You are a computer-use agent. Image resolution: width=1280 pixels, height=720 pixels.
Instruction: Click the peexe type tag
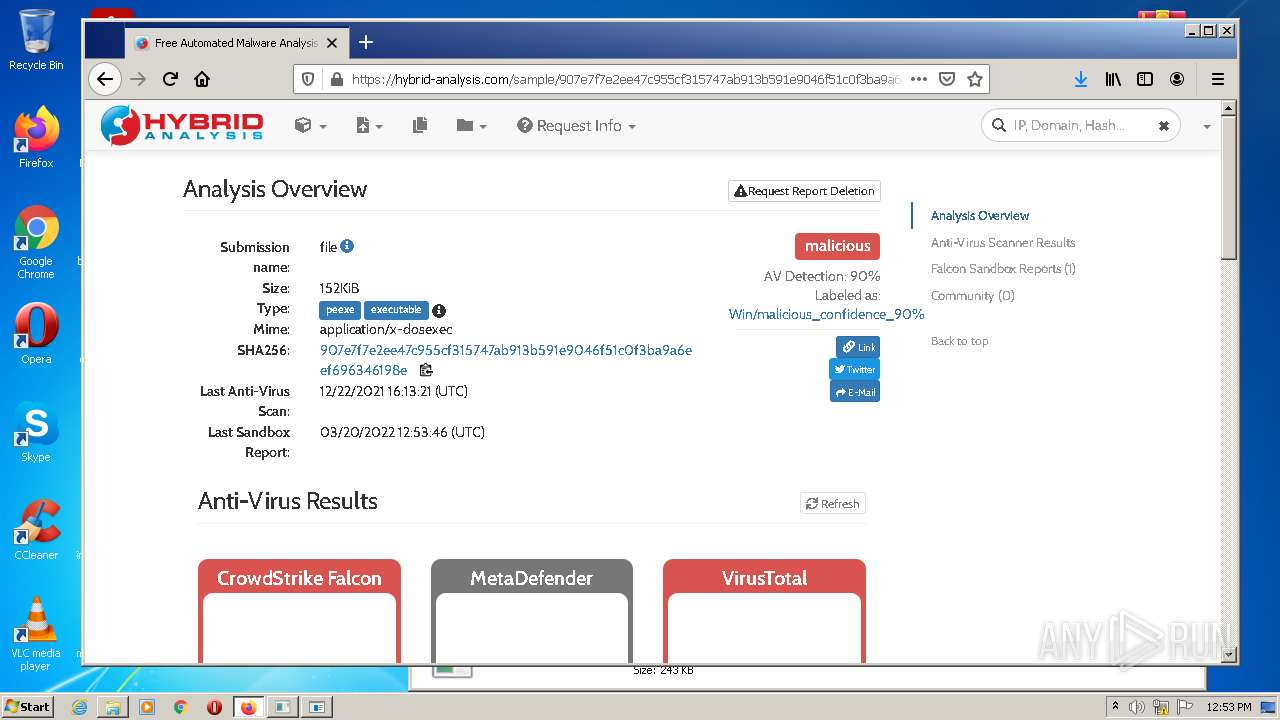click(x=340, y=310)
